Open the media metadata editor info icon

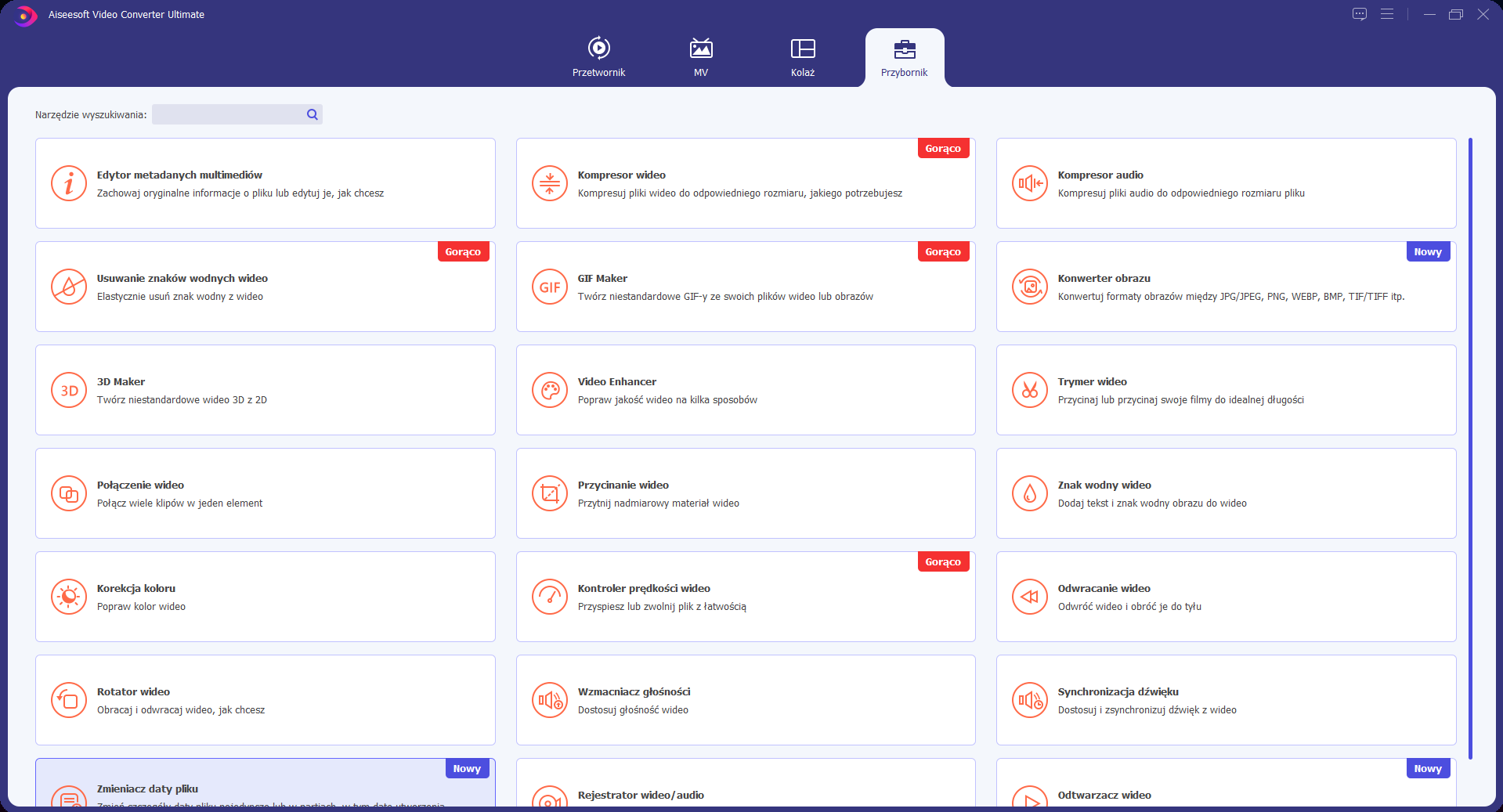click(69, 183)
